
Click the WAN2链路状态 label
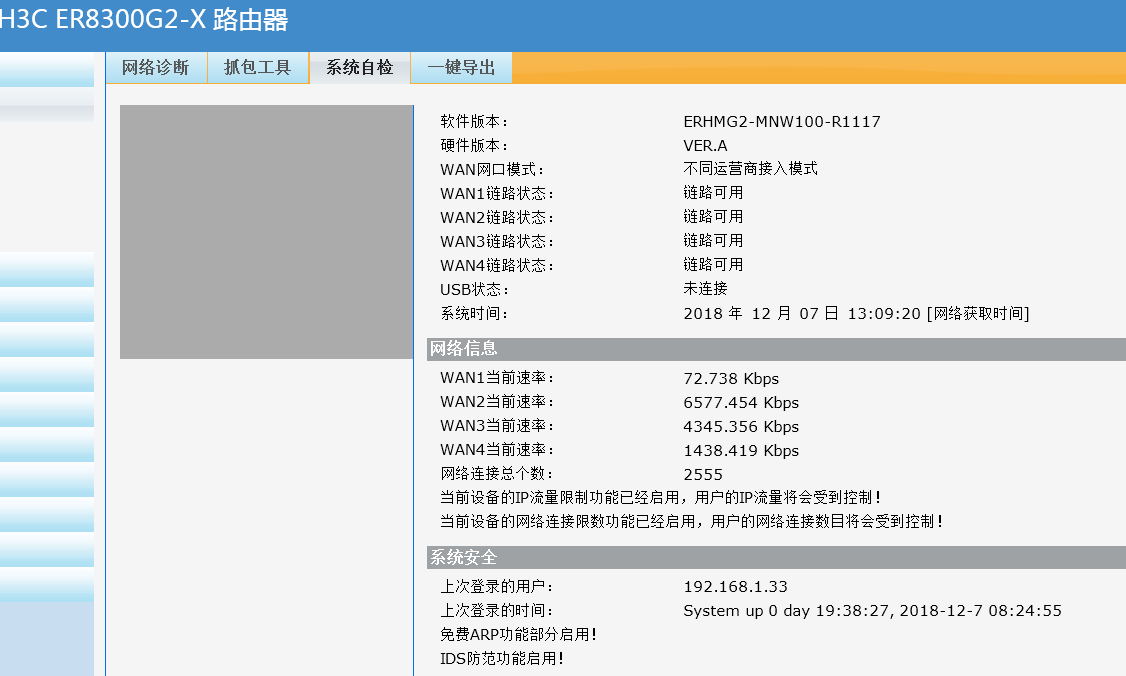click(x=497, y=217)
